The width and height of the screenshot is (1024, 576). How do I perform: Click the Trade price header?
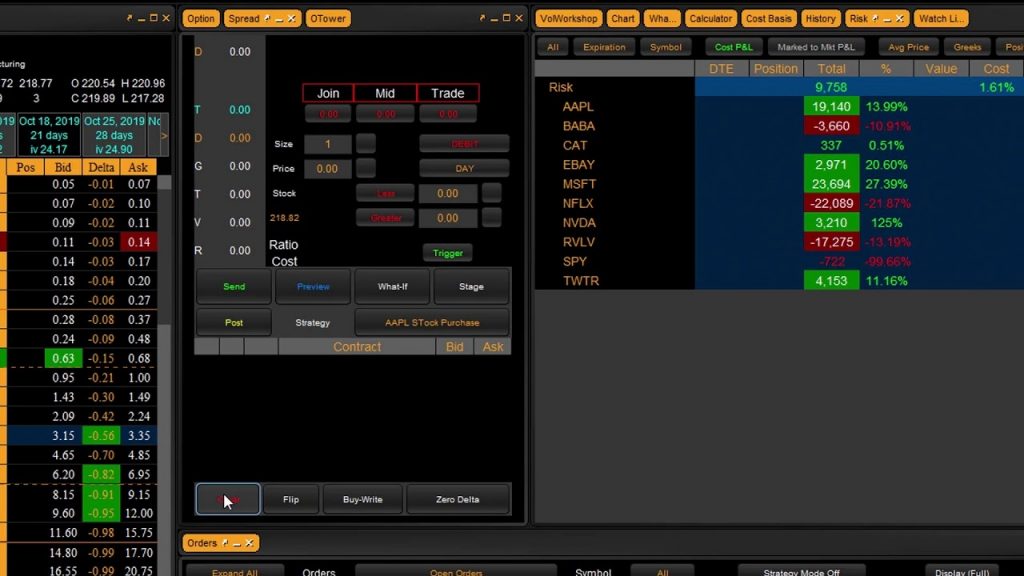(447, 93)
